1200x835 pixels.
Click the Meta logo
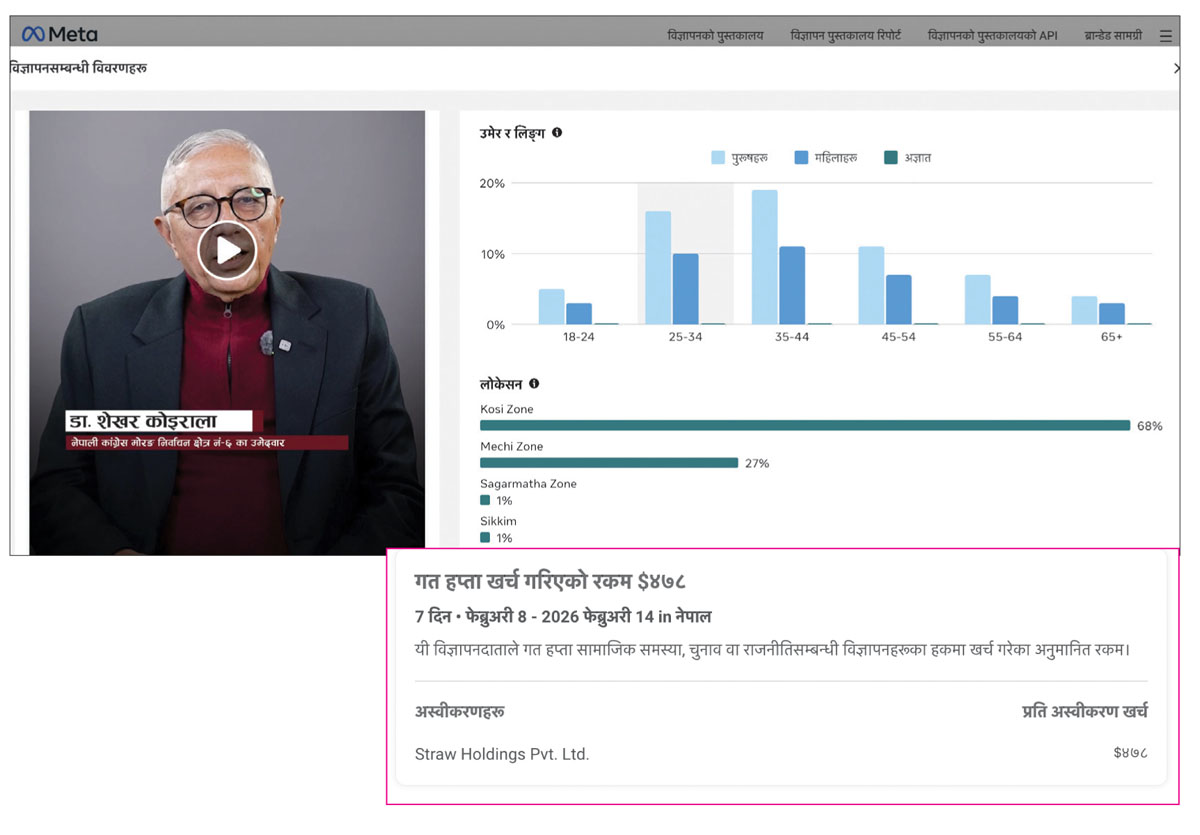pyautogui.click(x=60, y=34)
